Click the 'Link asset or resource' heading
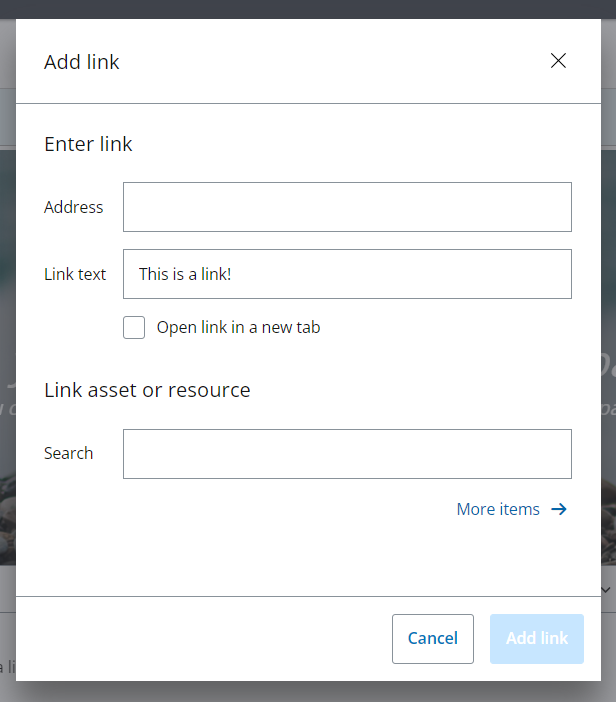 147,390
